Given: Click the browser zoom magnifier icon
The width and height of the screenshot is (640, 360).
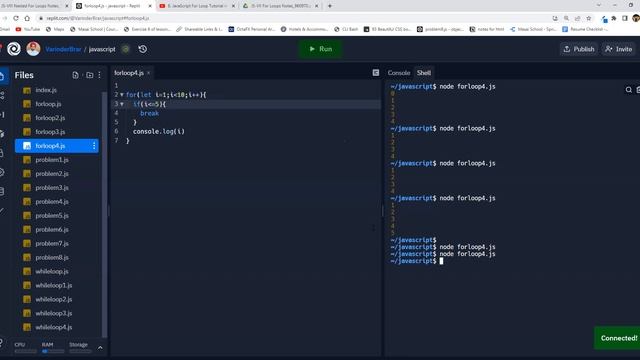Looking at the screenshot, I should point(567,18).
